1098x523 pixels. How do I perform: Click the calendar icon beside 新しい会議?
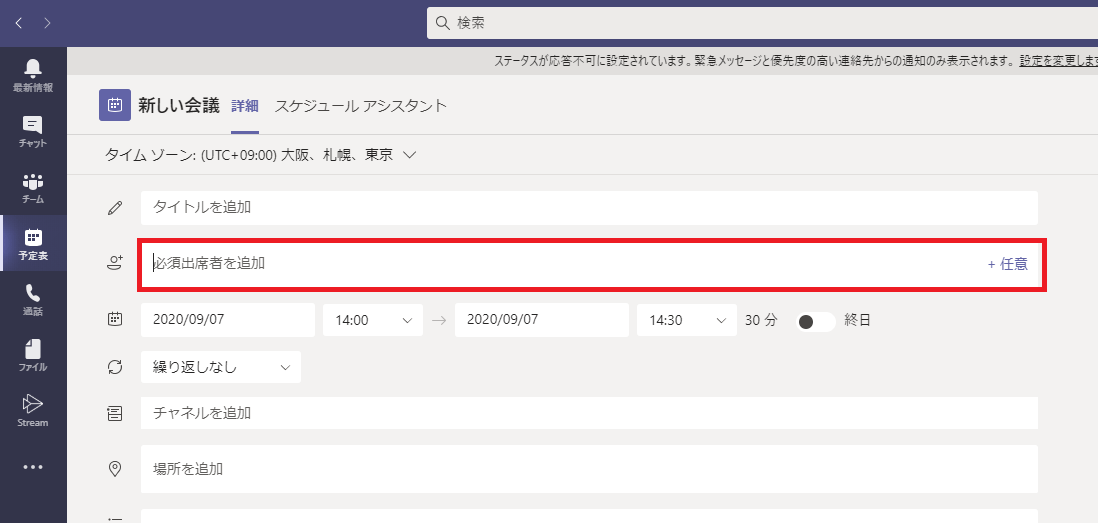click(115, 105)
